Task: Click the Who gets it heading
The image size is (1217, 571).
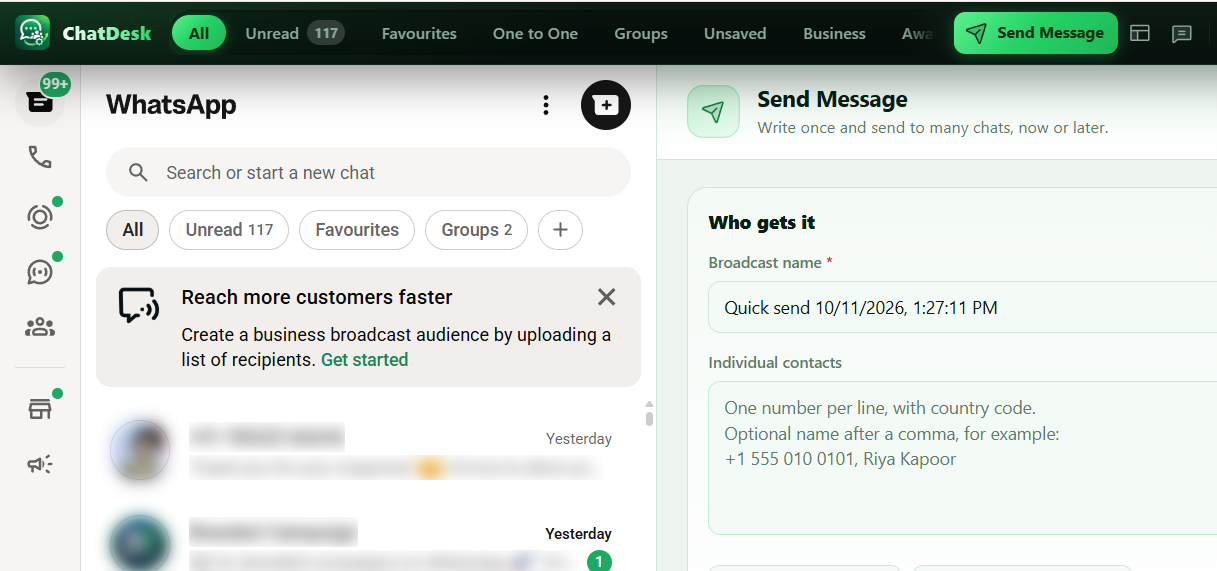Action: 762,223
